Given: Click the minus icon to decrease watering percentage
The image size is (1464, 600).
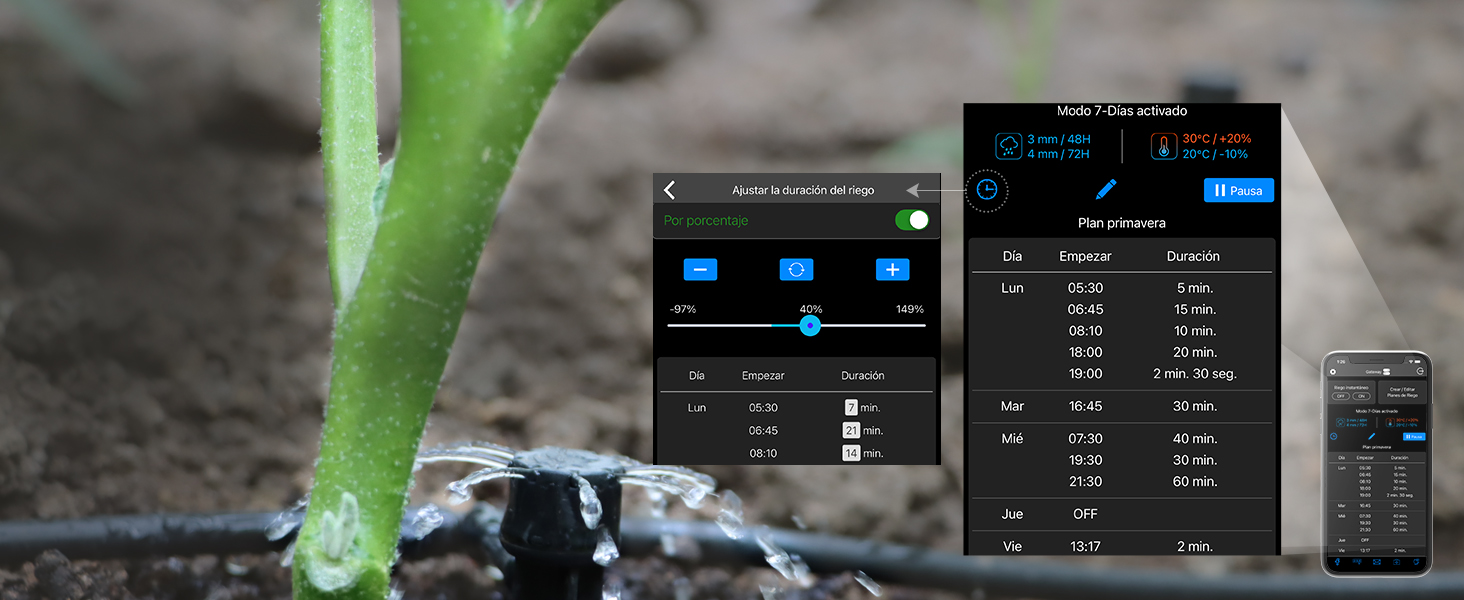Looking at the screenshot, I should click(x=700, y=269).
